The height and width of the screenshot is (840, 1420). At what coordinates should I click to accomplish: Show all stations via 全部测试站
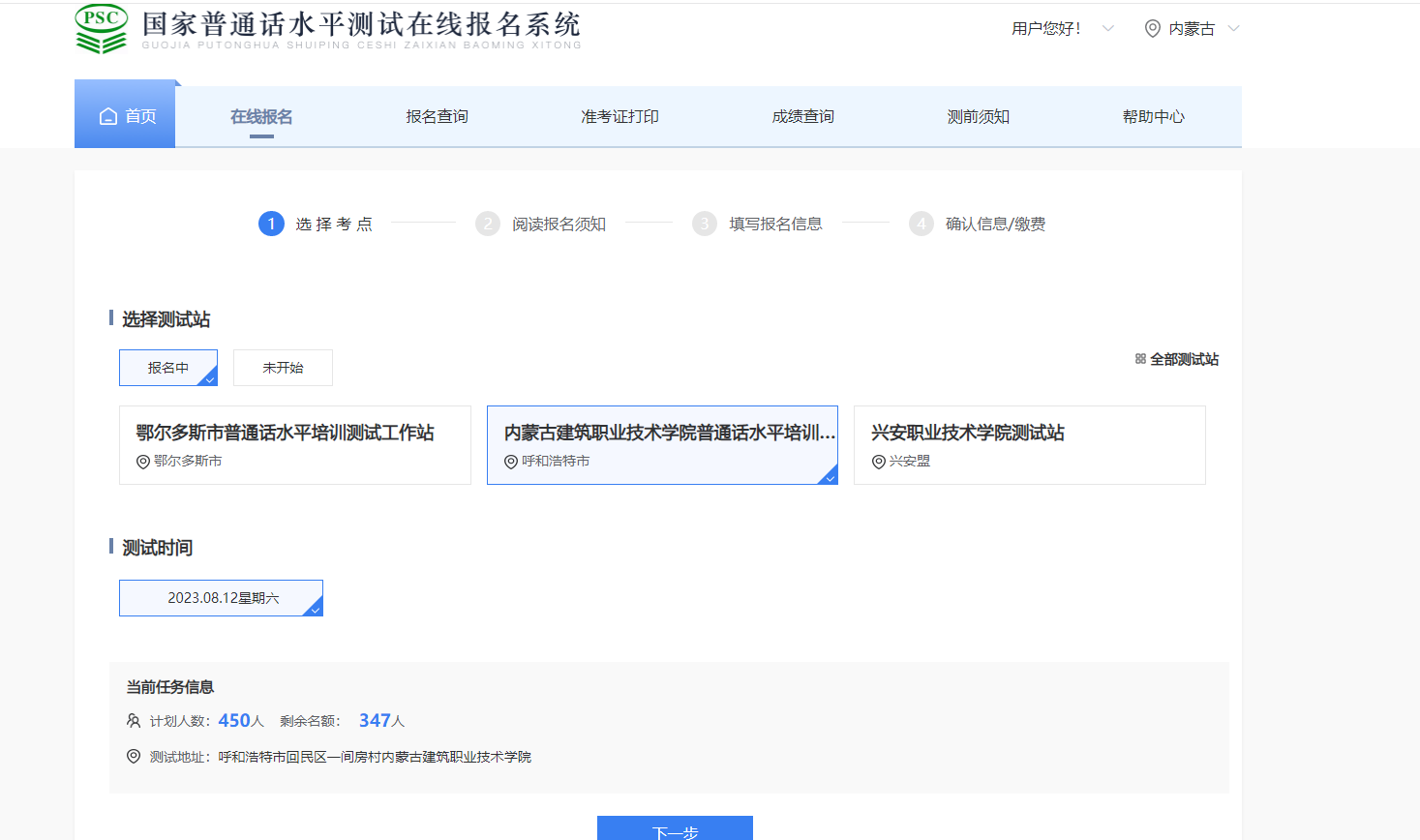point(1184,359)
